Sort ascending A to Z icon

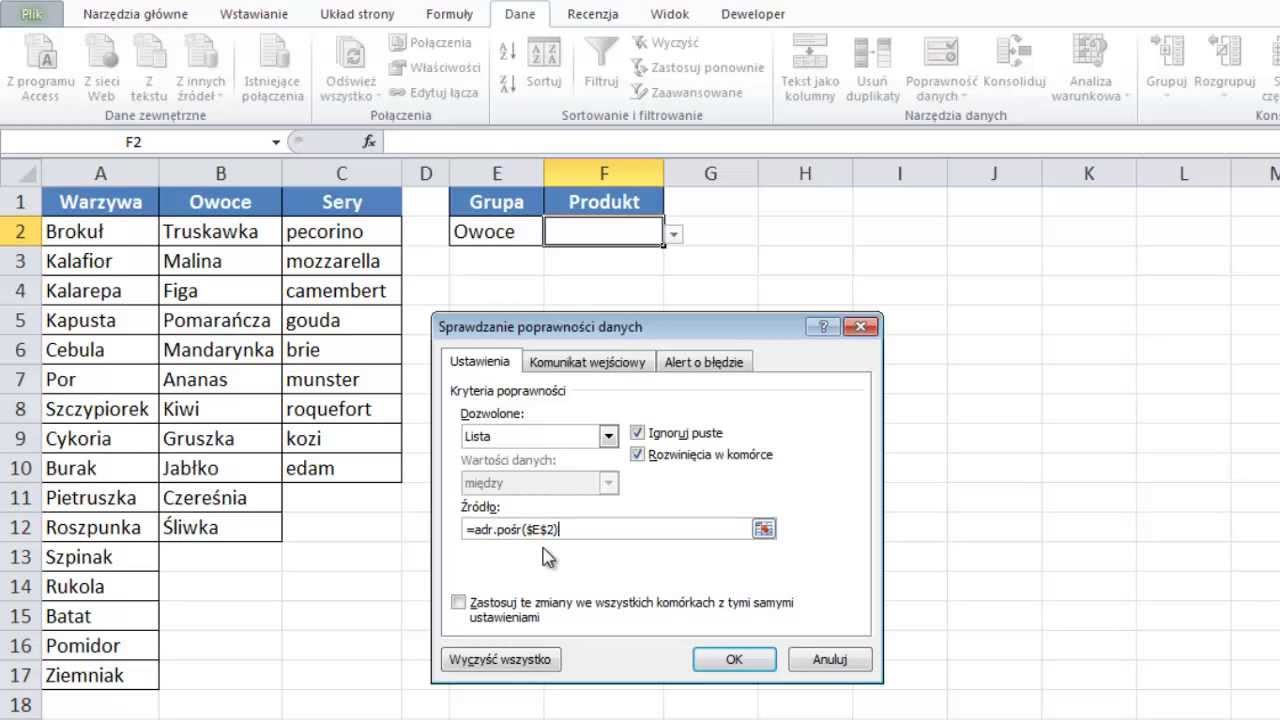click(507, 51)
